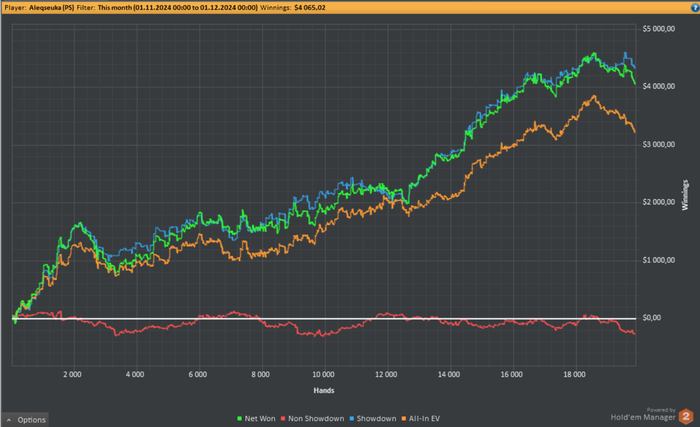Viewport: 700px width, 427px height.
Task: Click the 4 000 hands axis label
Action: pyautogui.click(x=135, y=374)
